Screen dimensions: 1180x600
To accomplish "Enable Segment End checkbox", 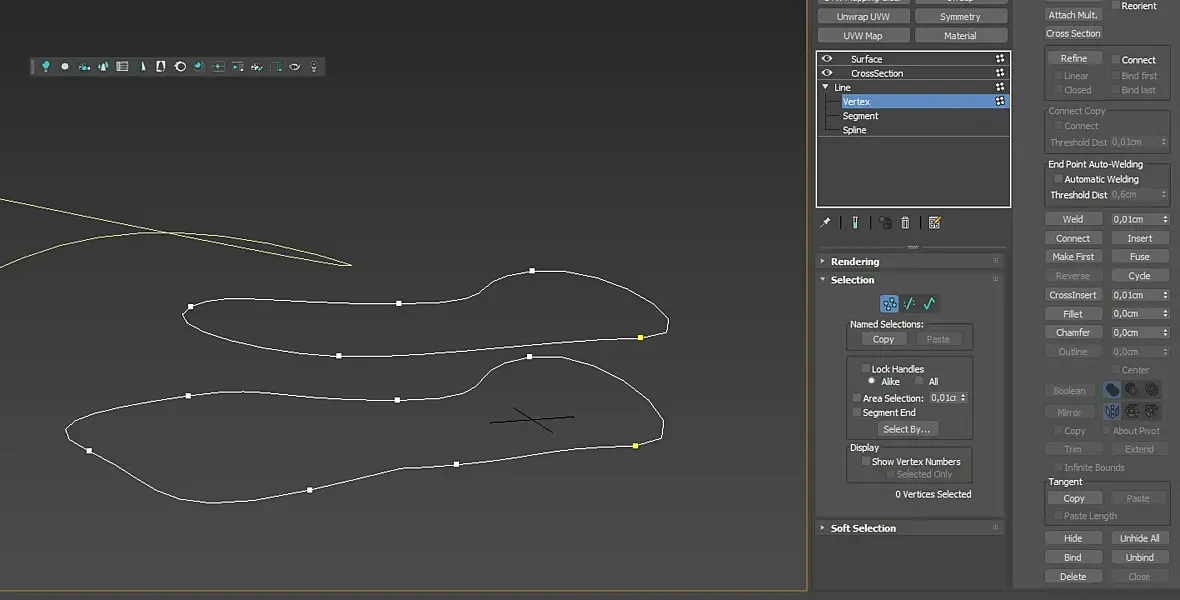I will click(856, 413).
